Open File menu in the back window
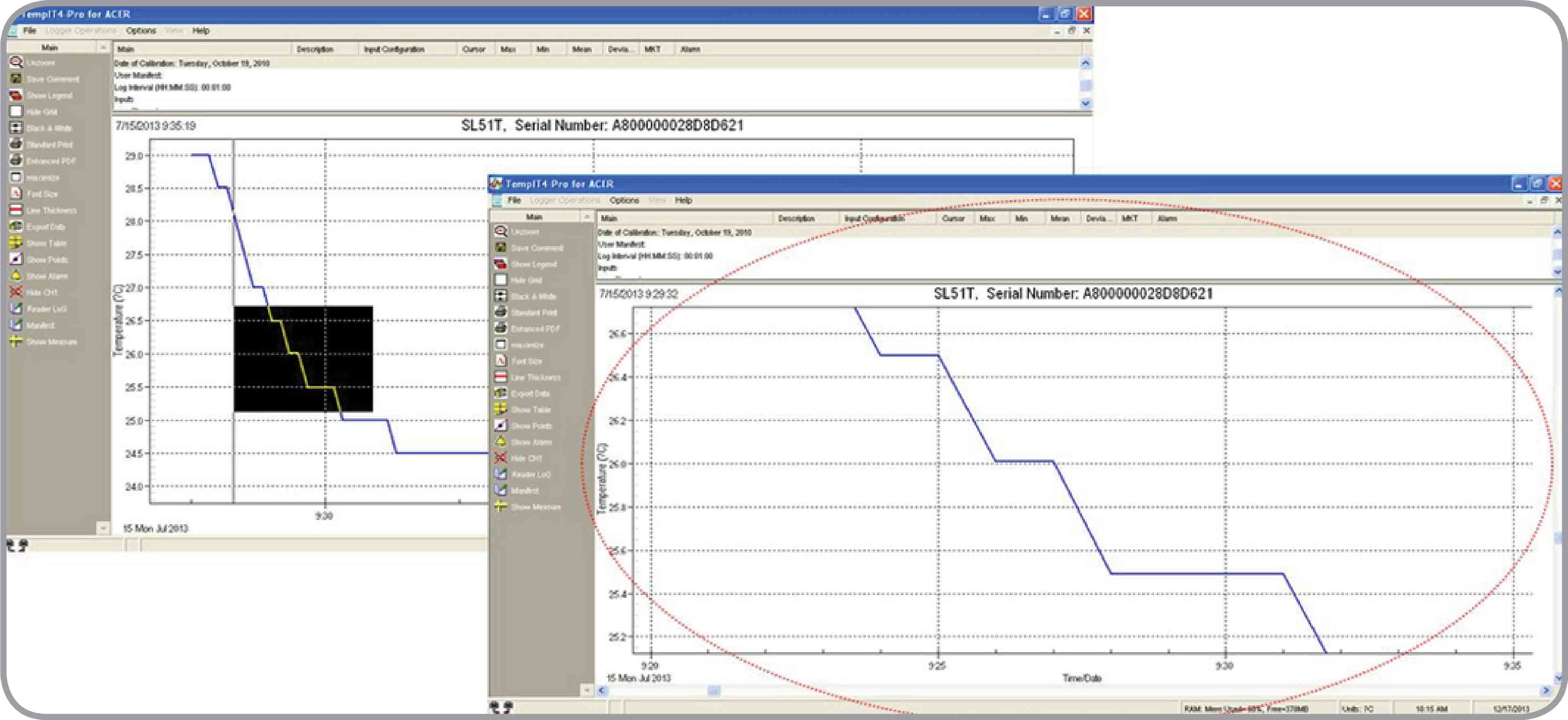The image size is (1568, 720). (x=29, y=30)
